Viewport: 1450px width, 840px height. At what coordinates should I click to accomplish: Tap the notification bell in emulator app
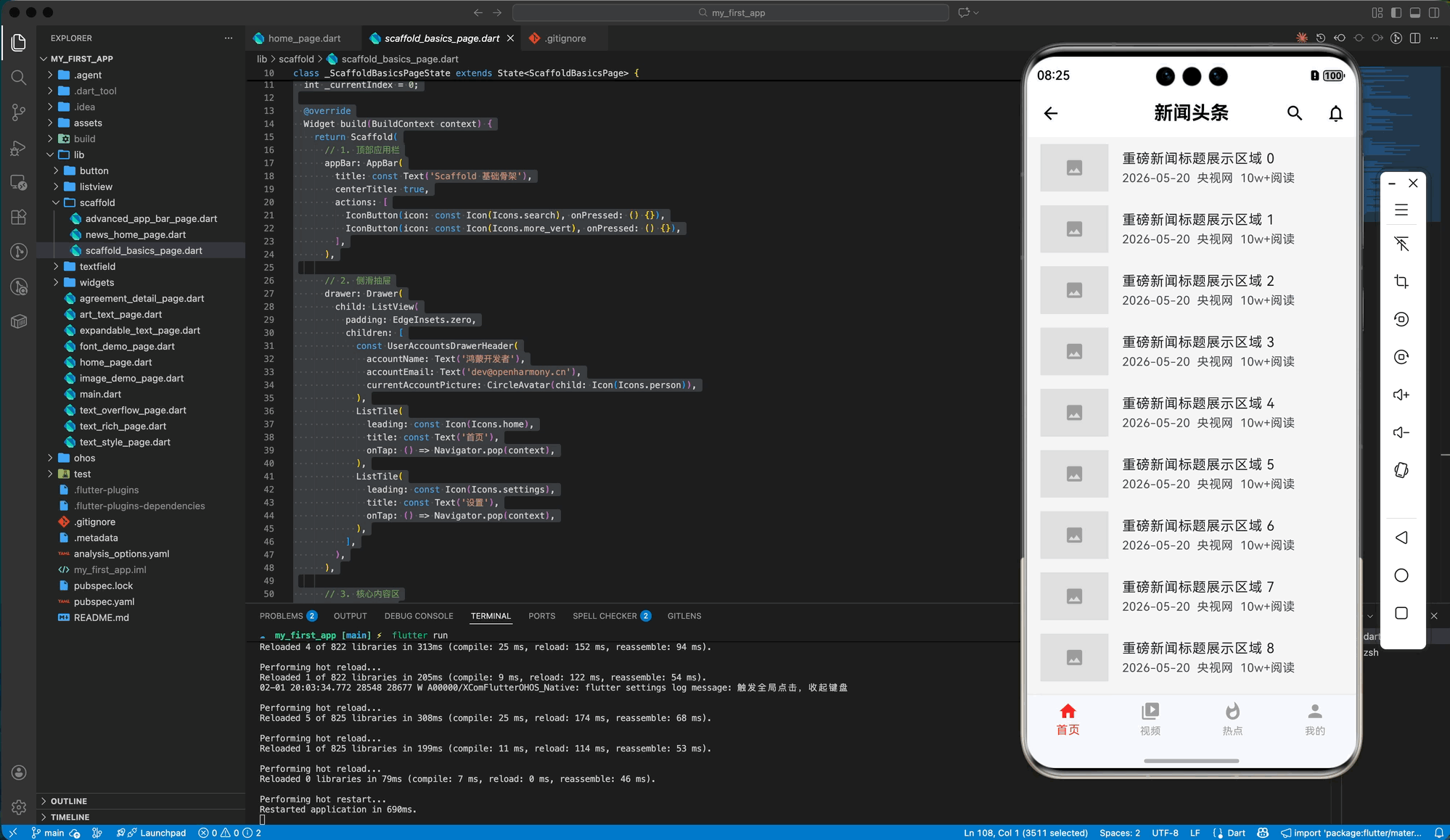1335,113
